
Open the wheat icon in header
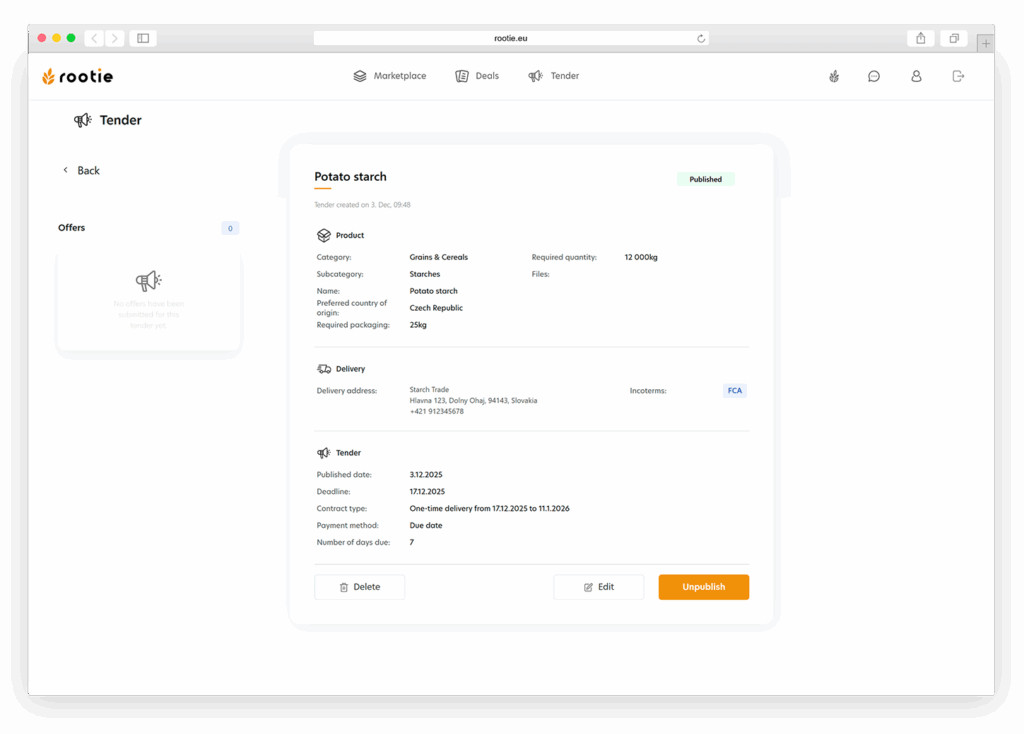[x=834, y=76]
